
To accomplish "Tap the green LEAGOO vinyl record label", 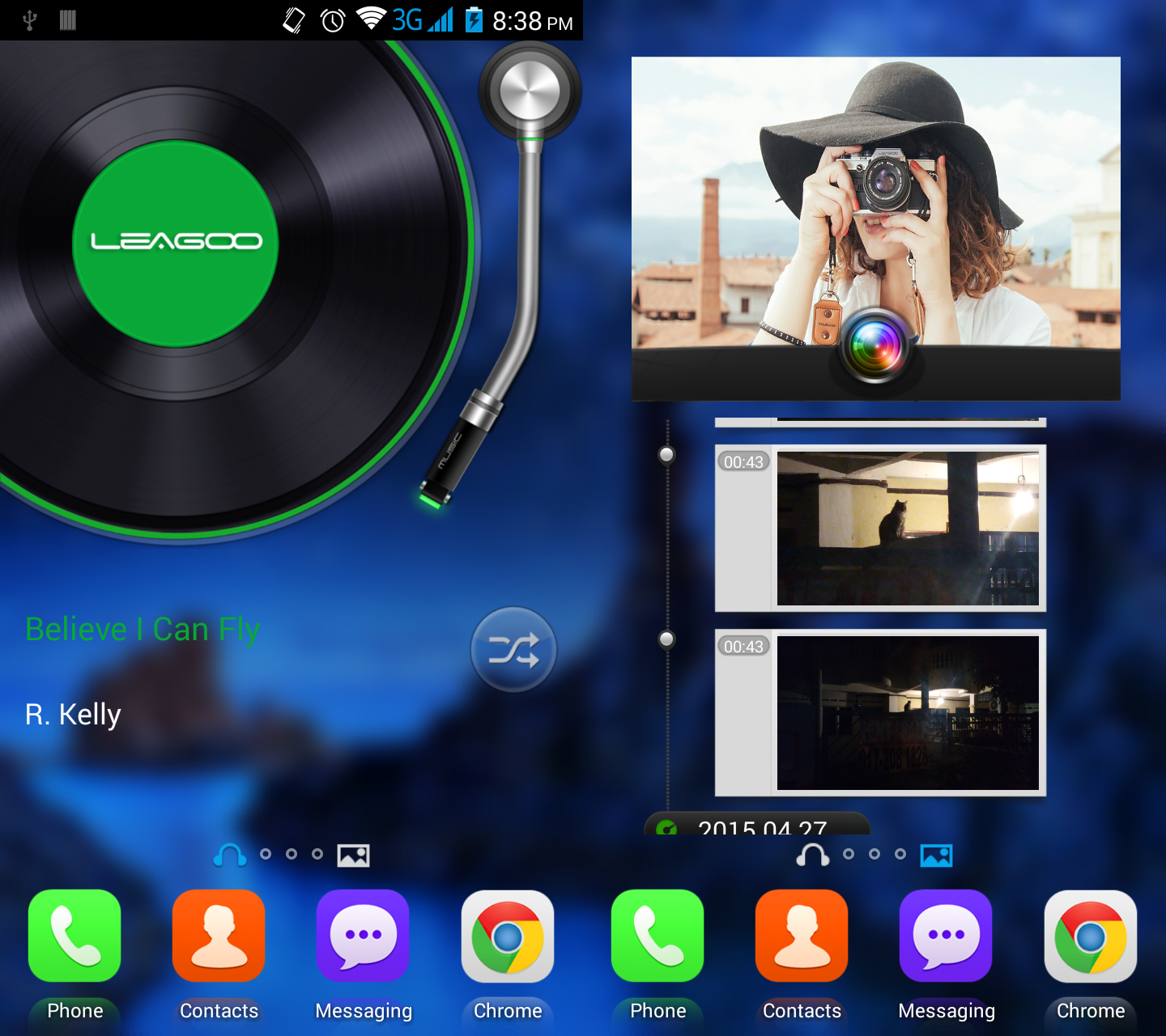I will click(x=176, y=243).
